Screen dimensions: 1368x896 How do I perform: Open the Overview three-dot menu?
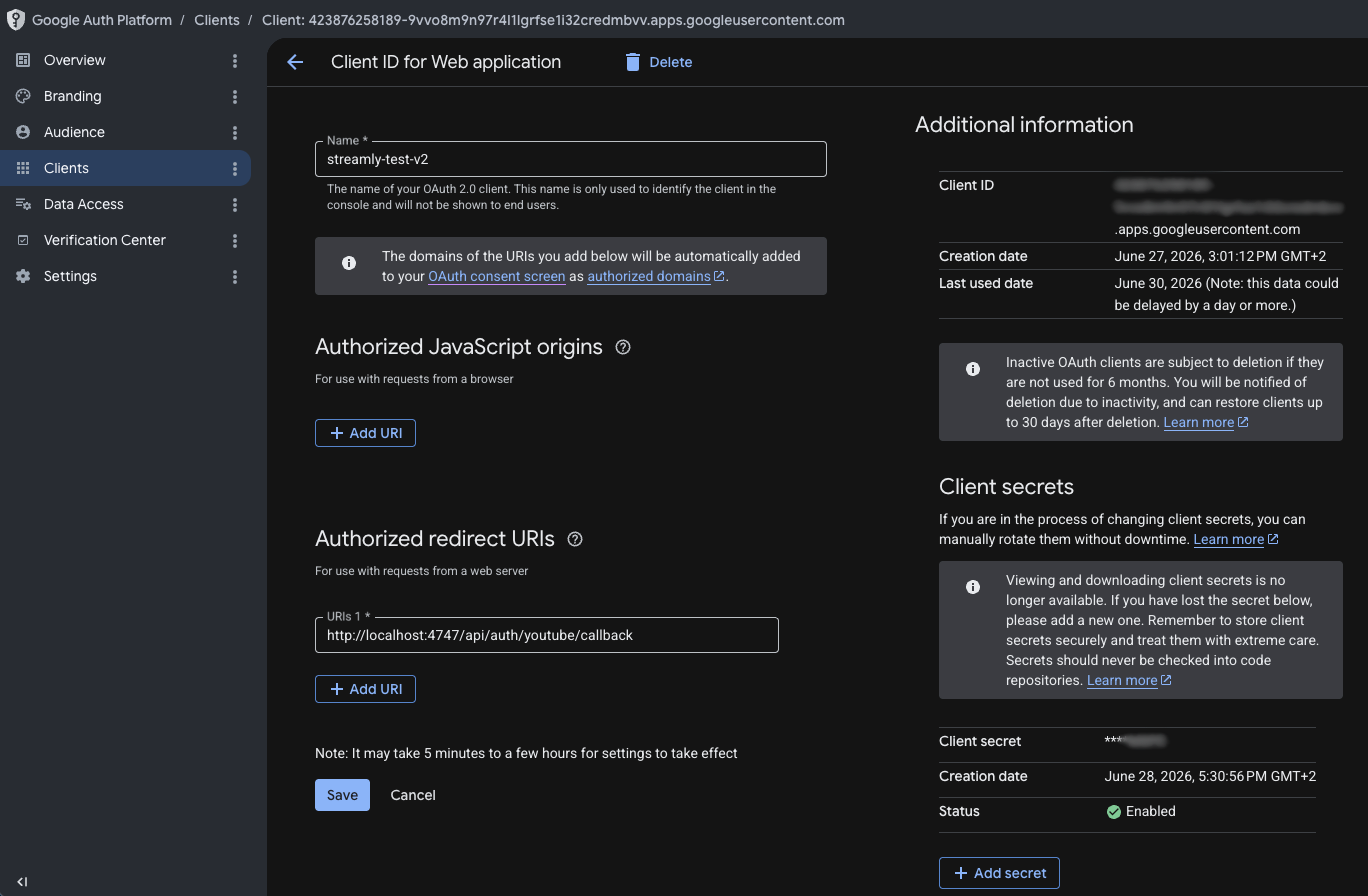click(x=235, y=61)
